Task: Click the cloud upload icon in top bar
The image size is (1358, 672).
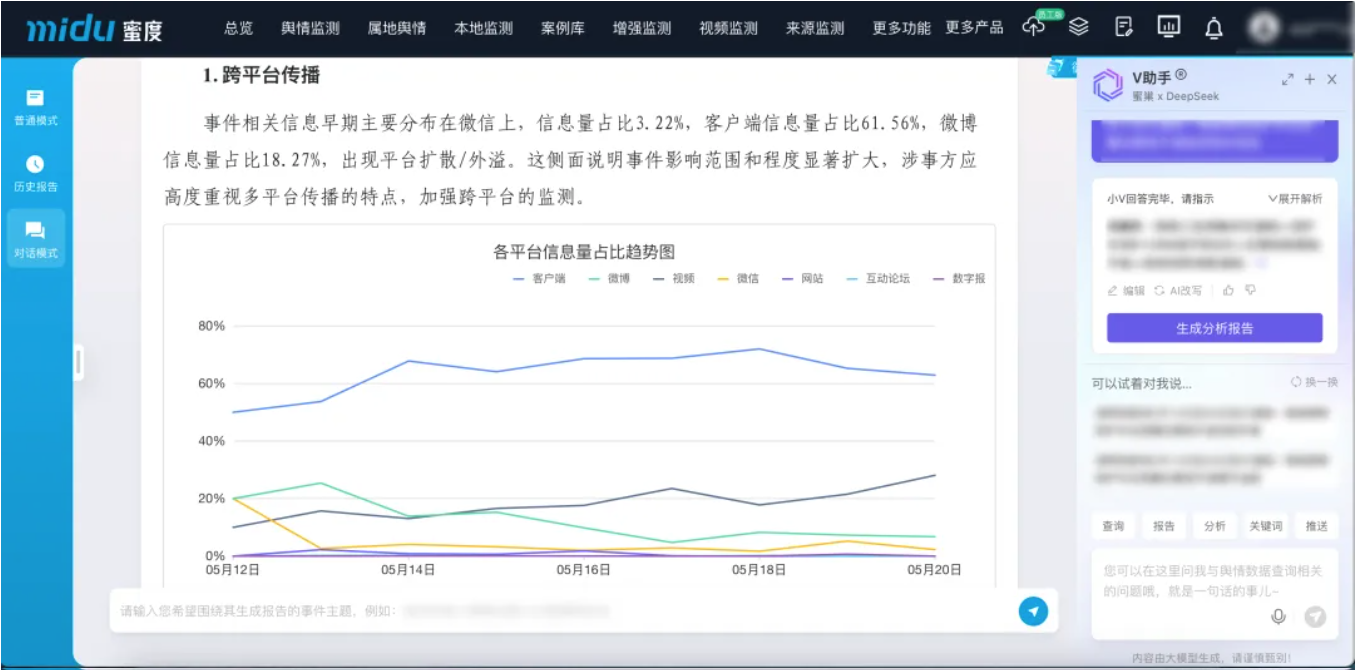Action: [1033, 28]
